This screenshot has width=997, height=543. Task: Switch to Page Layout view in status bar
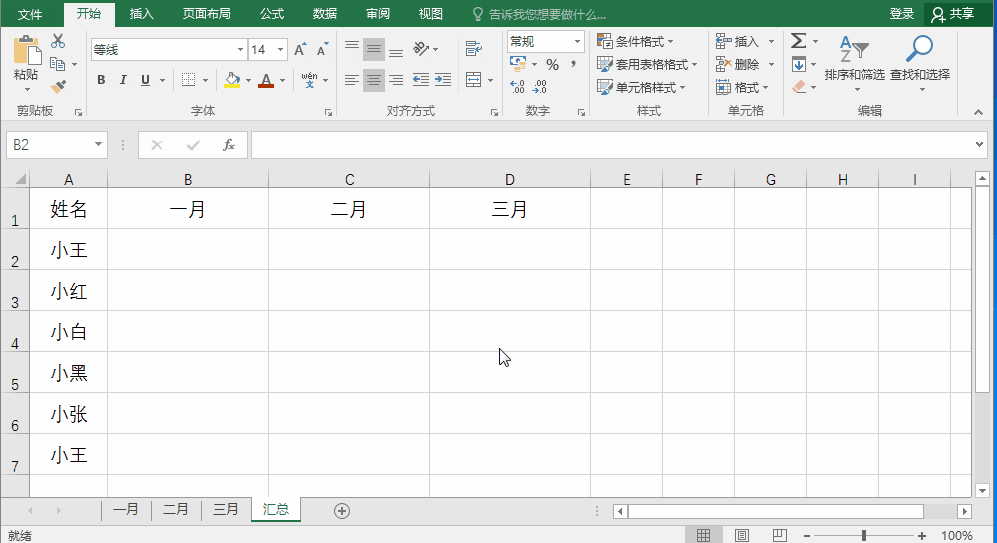tap(741, 535)
